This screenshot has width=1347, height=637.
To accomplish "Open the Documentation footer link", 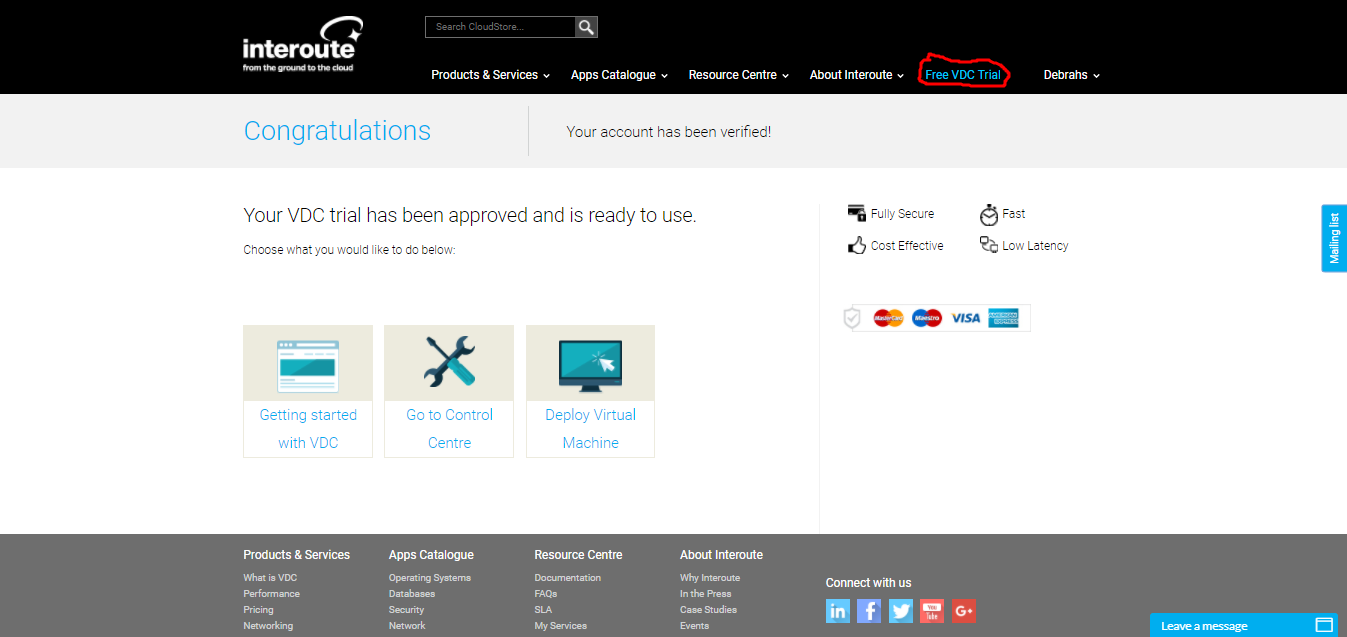I will point(568,578).
